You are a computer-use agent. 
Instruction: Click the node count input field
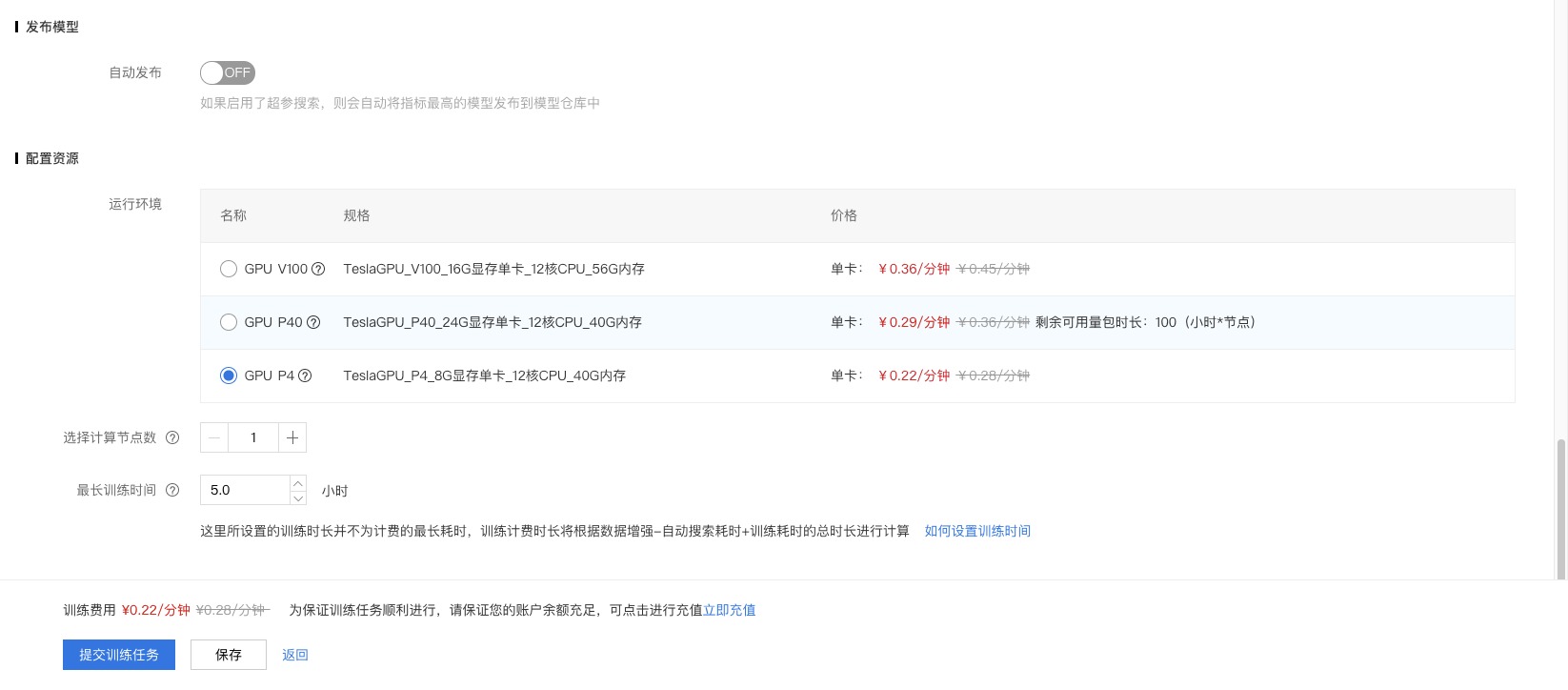pos(253,437)
